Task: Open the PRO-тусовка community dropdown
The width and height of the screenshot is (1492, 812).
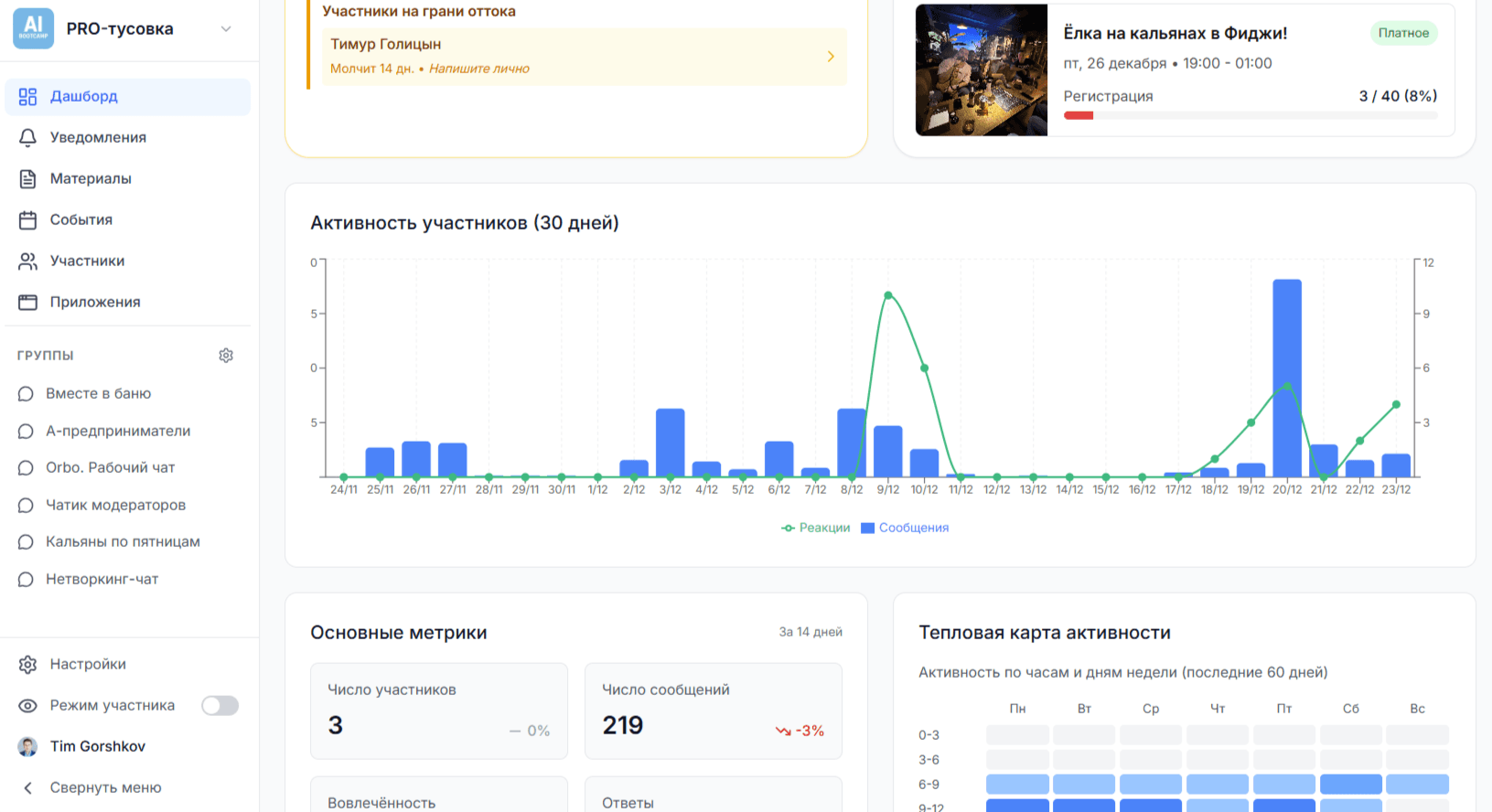Action: [x=226, y=29]
